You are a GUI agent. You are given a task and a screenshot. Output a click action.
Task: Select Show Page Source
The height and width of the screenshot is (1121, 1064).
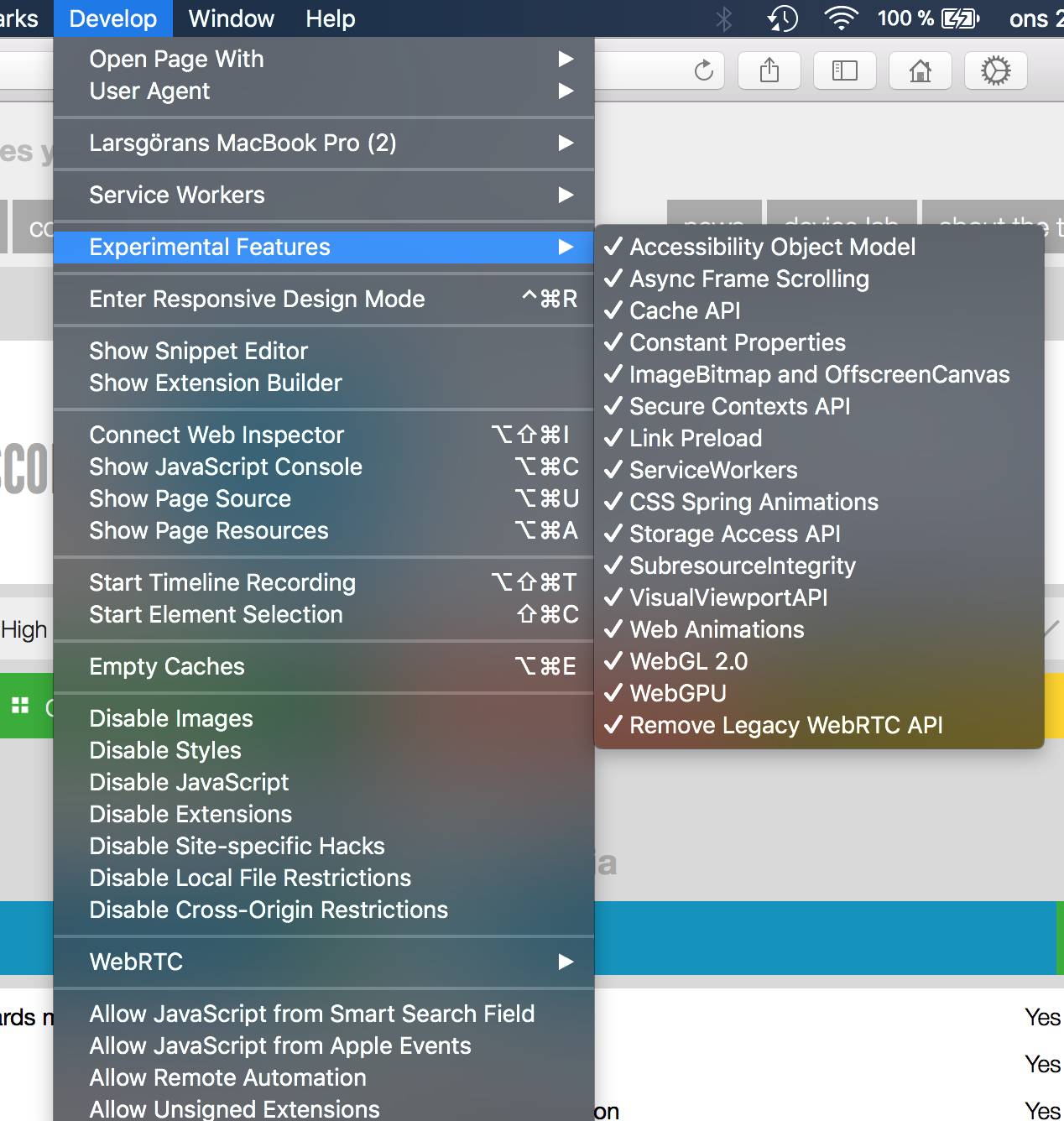coord(324,498)
